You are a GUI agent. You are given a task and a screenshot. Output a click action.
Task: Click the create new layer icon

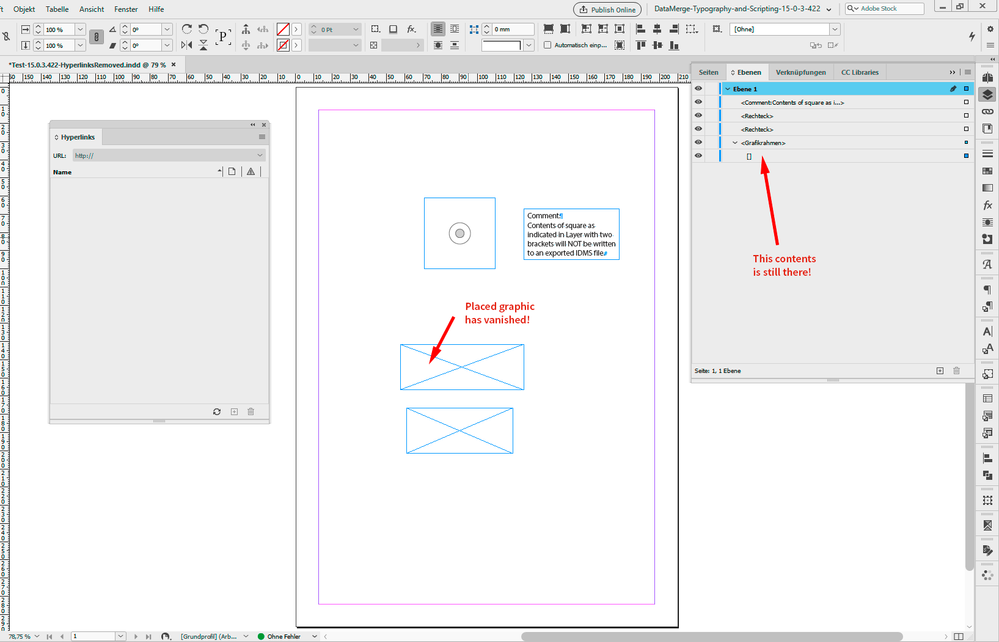pyautogui.click(x=940, y=371)
